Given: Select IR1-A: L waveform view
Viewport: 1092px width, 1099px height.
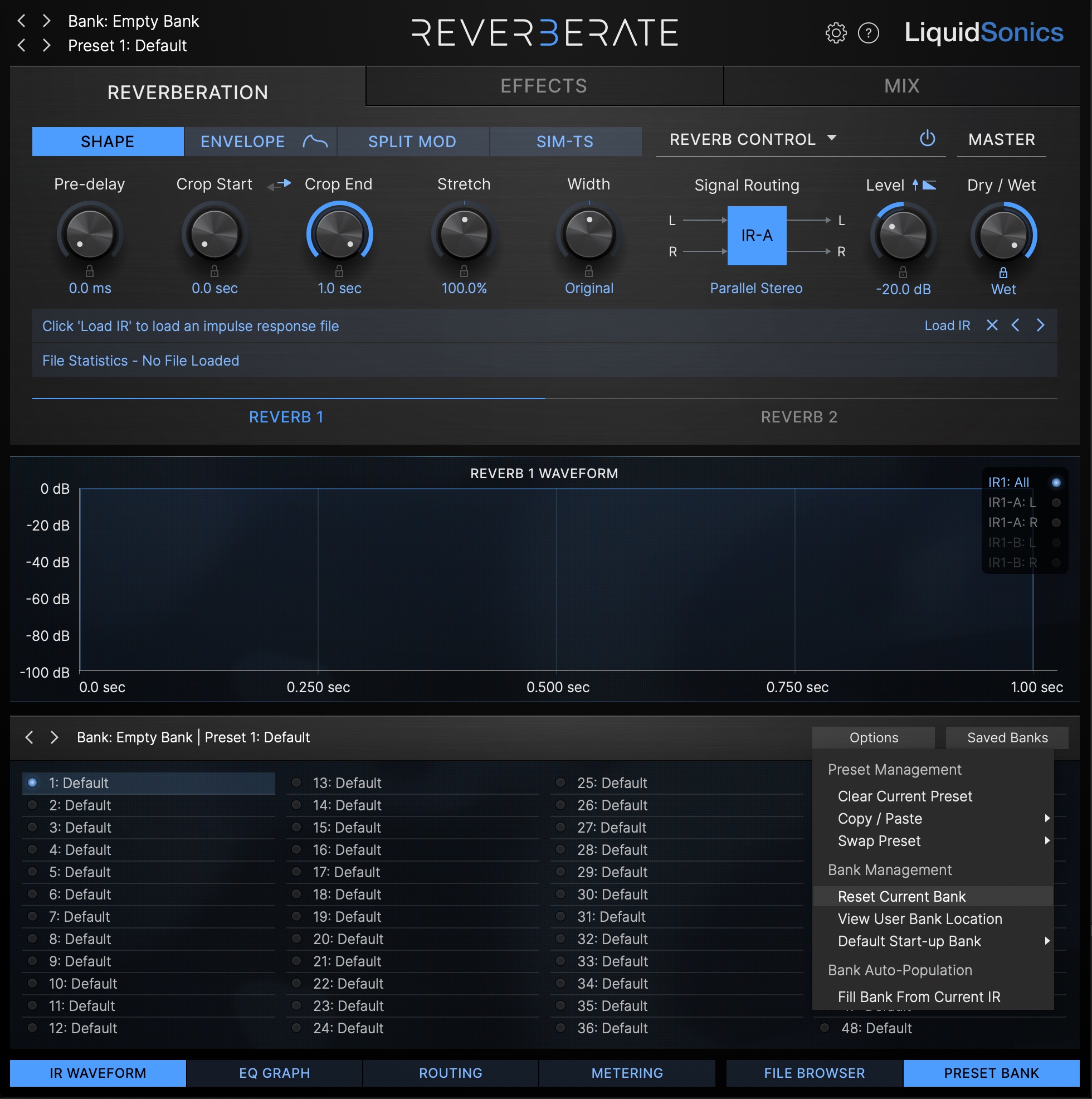Looking at the screenshot, I should (1025, 503).
